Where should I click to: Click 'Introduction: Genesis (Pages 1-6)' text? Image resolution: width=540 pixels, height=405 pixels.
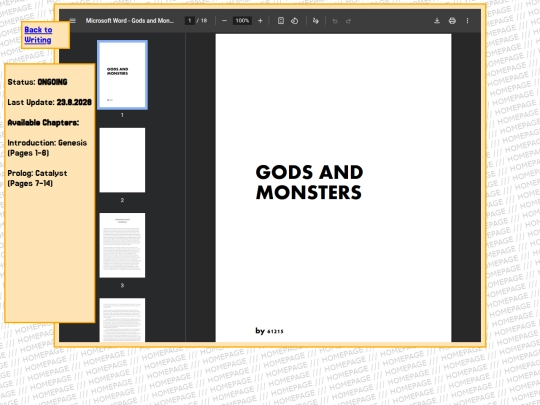pos(47,148)
